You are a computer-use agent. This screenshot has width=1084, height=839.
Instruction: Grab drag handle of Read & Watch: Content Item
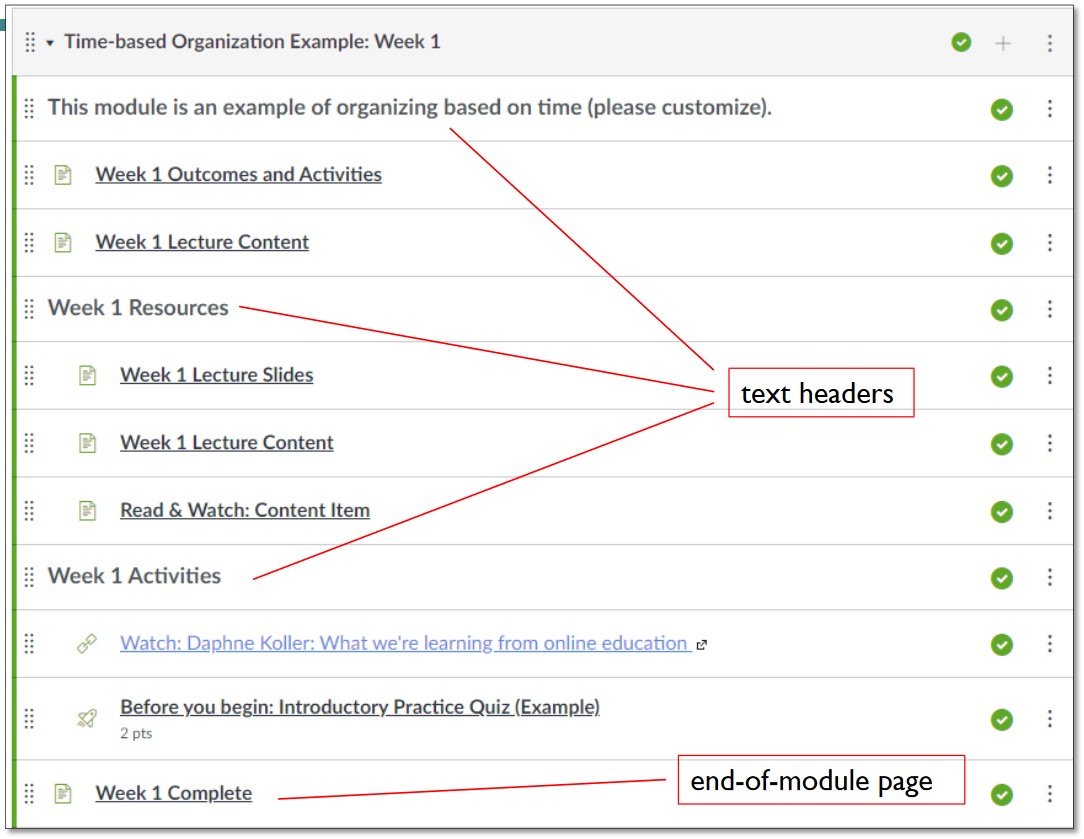click(29, 511)
